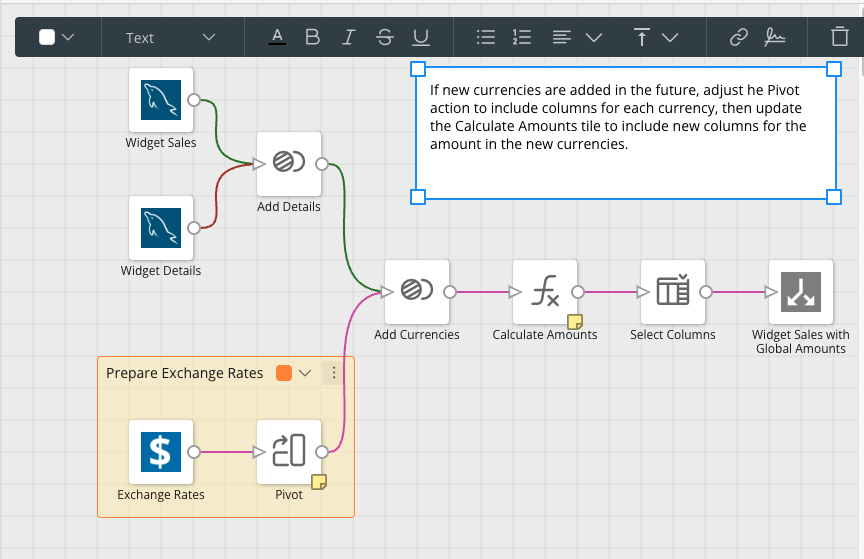Click the Exchange Rates label
Image resolution: width=864 pixels, height=559 pixels.
coord(161,494)
